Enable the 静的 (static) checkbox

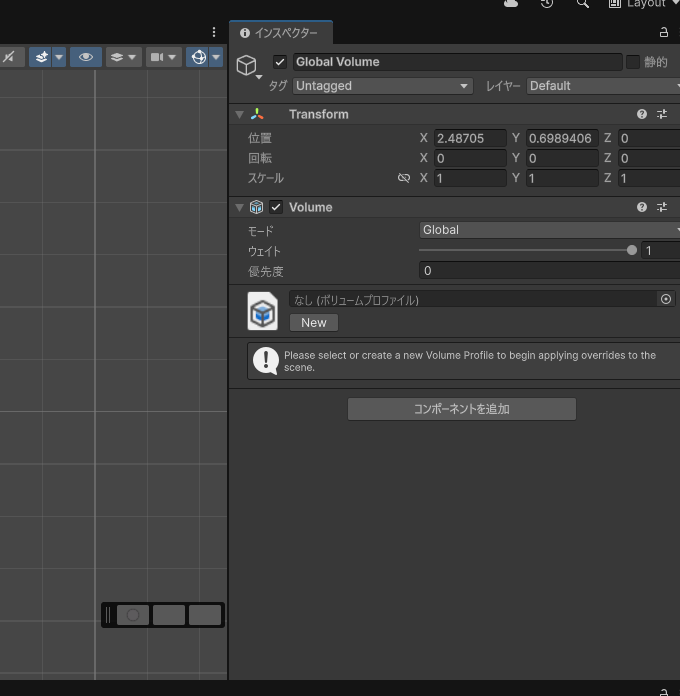633,62
